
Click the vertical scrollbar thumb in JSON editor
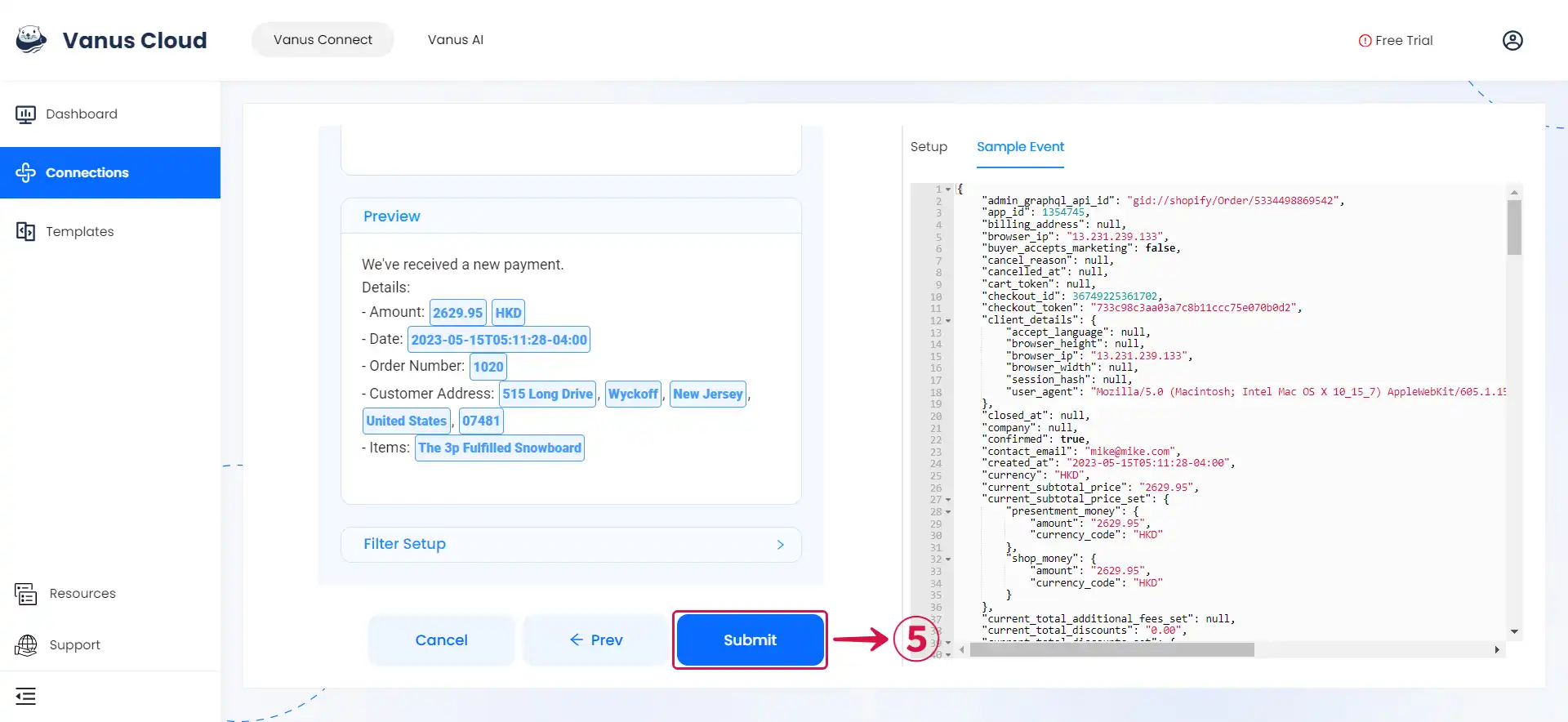tap(1514, 228)
